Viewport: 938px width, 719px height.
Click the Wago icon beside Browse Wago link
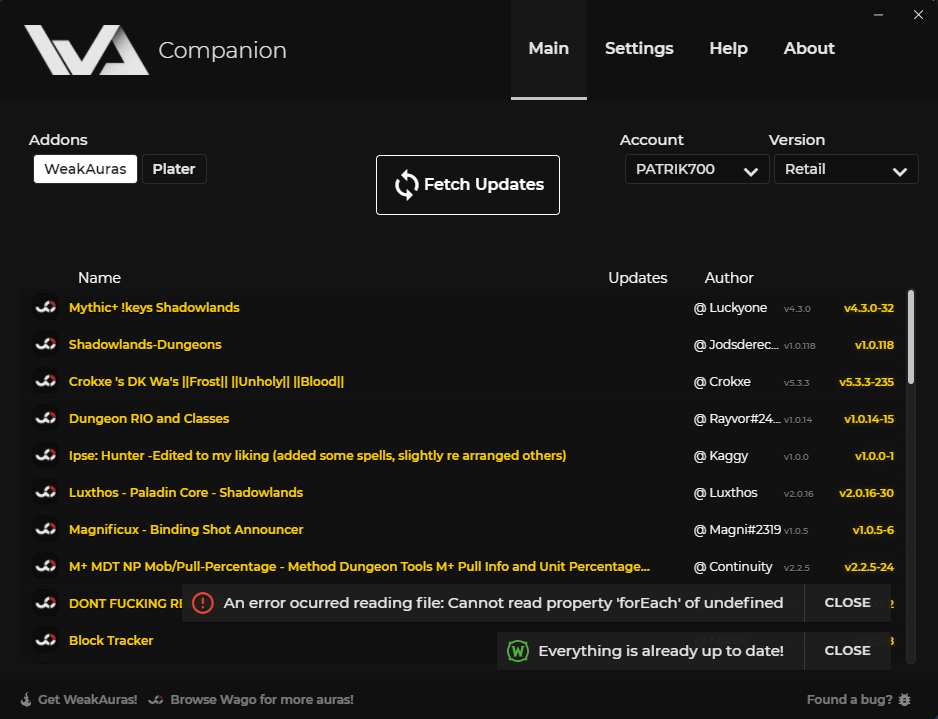tap(159, 699)
